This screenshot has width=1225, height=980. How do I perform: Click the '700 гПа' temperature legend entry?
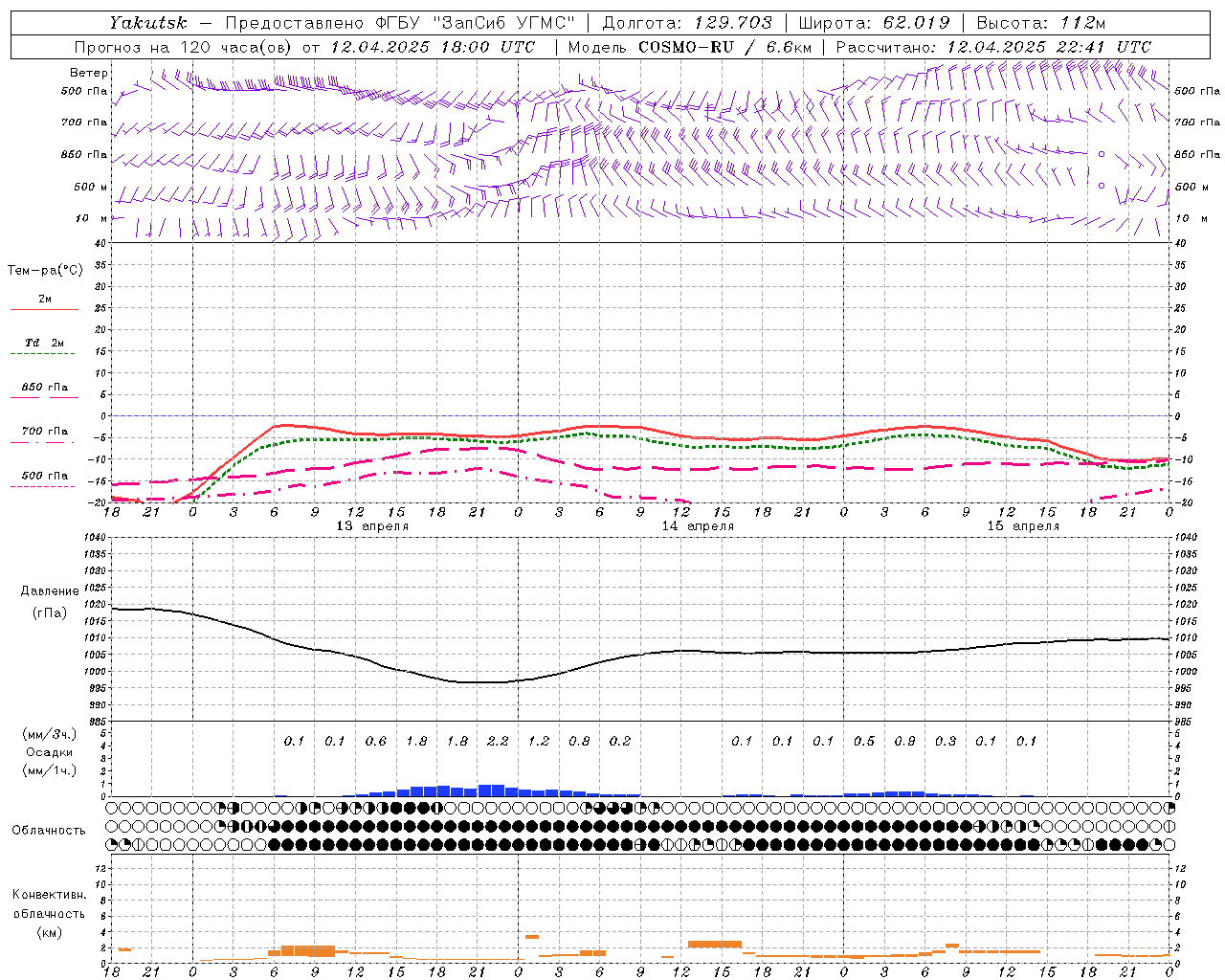[x=45, y=431]
